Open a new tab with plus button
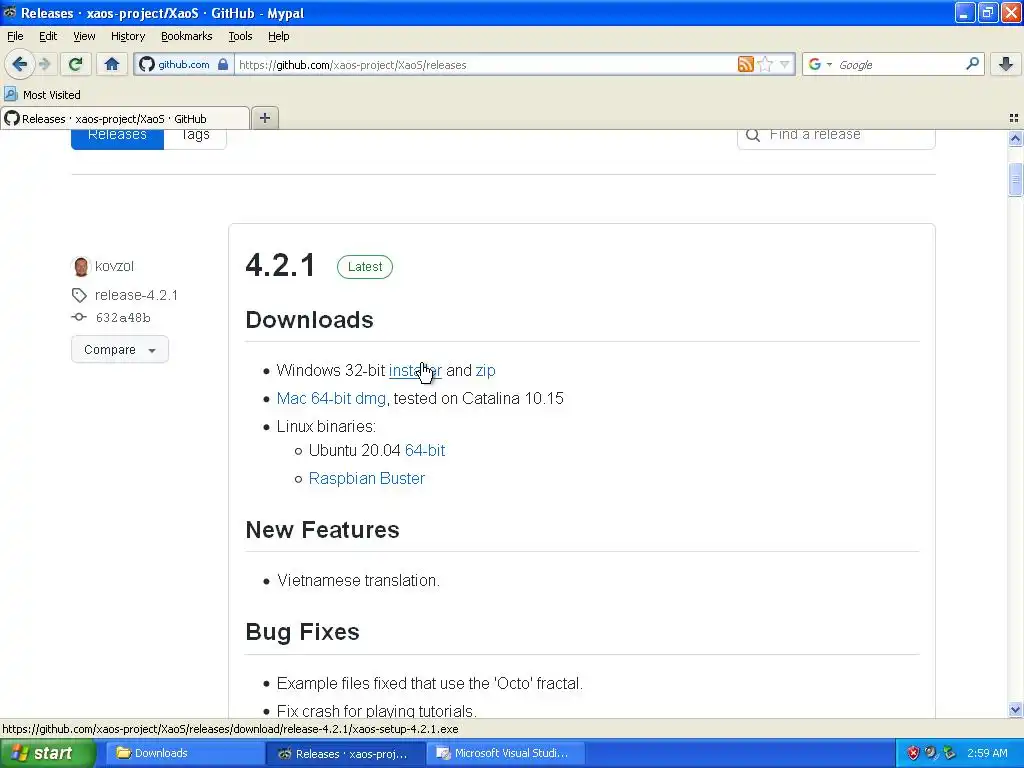The height and width of the screenshot is (768, 1024). [x=264, y=118]
